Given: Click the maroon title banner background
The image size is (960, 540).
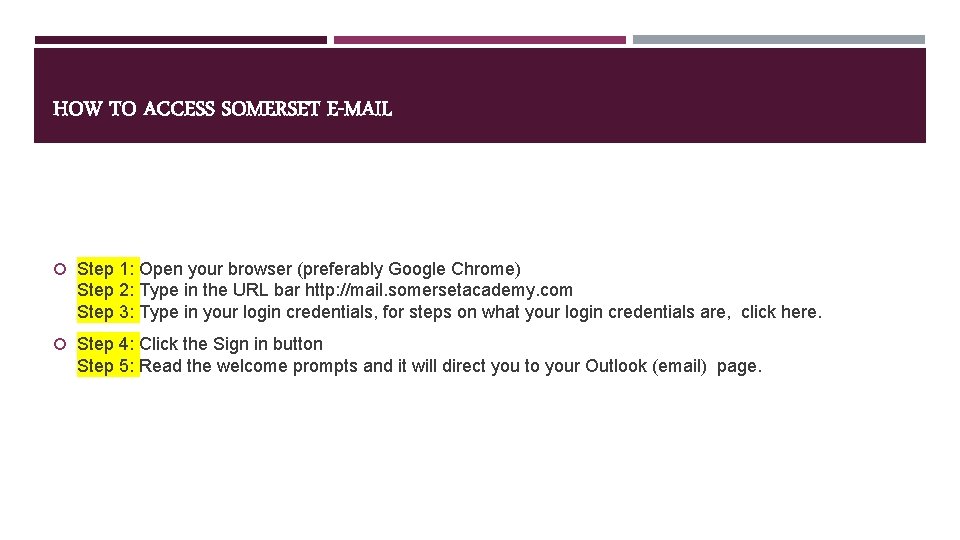Looking at the screenshot, I should pyautogui.click(x=480, y=96).
